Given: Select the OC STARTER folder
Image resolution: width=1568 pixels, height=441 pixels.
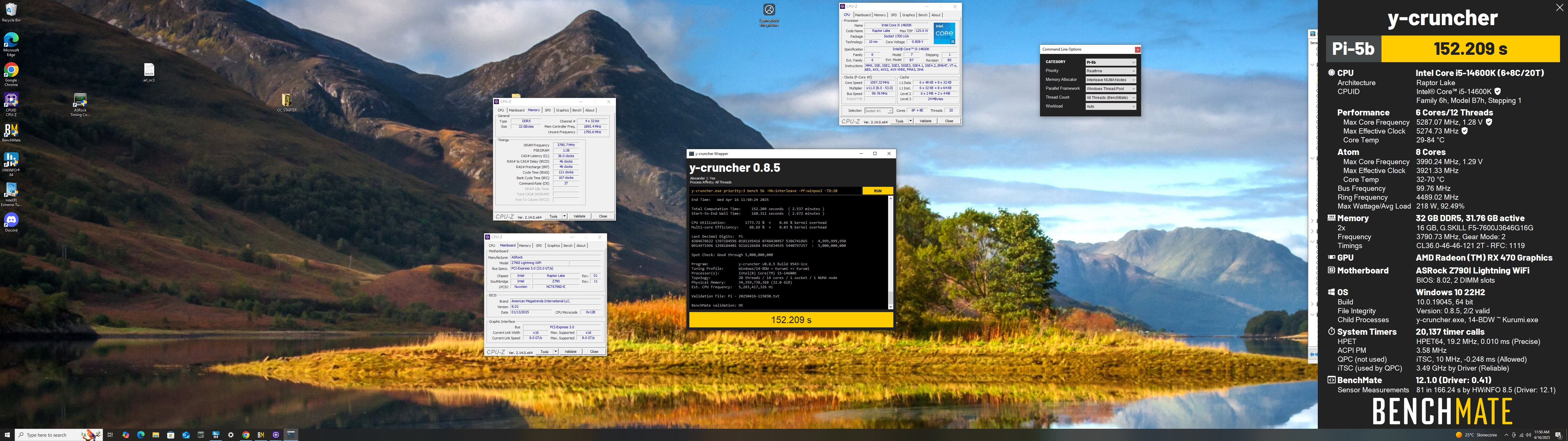Looking at the screenshot, I should [x=287, y=102].
